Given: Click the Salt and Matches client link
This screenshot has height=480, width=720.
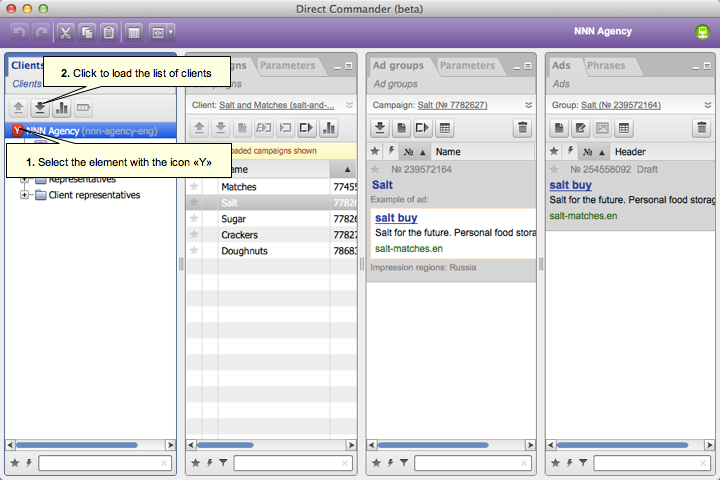Looking at the screenshot, I should [x=276, y=105].
